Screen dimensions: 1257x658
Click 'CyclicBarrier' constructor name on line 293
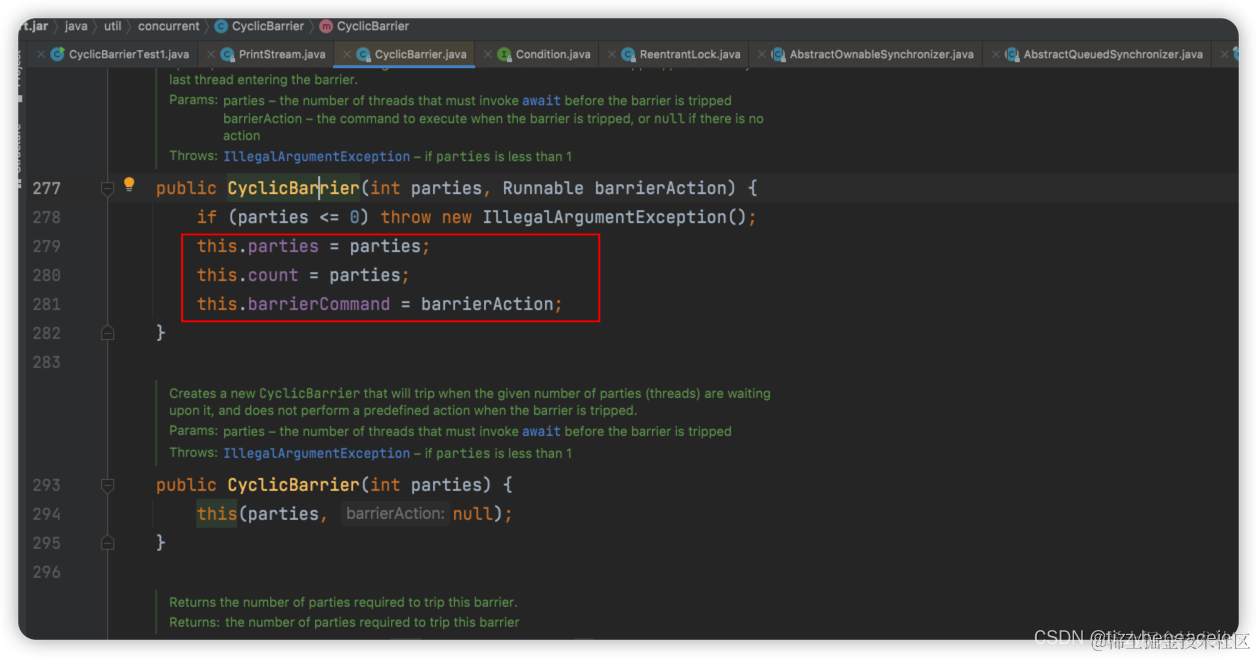click(293, 485)
